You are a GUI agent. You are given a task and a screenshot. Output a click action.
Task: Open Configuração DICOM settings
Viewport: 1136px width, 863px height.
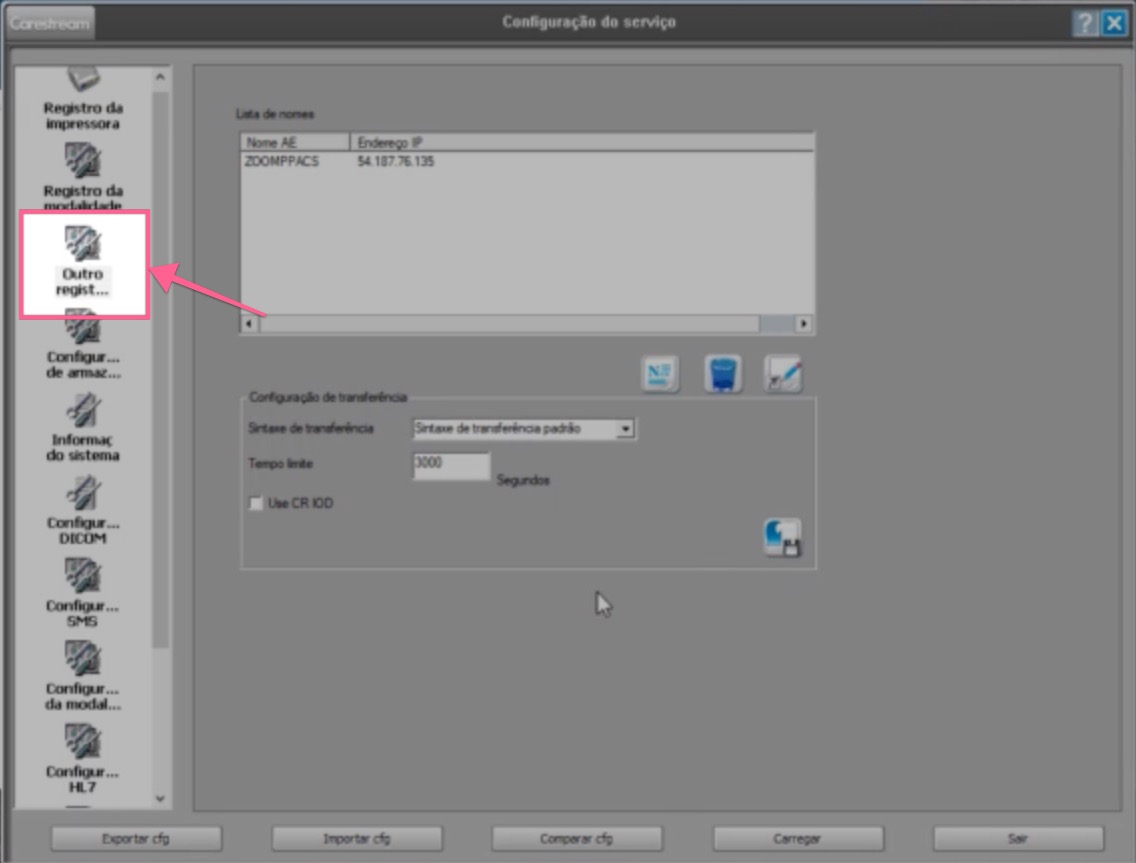82,510
